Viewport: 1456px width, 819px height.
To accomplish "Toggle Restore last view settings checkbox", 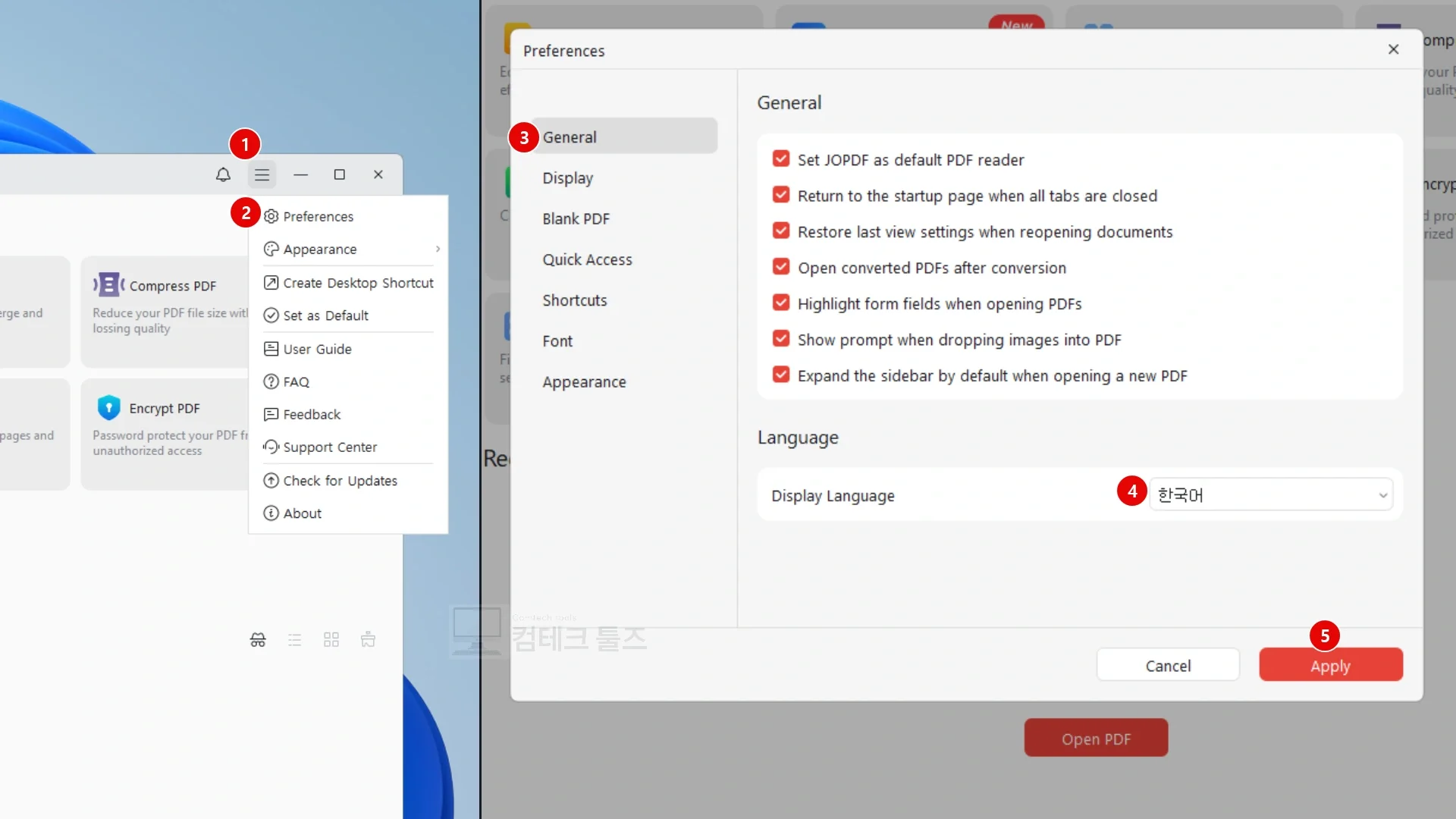I will click(781, 231).
